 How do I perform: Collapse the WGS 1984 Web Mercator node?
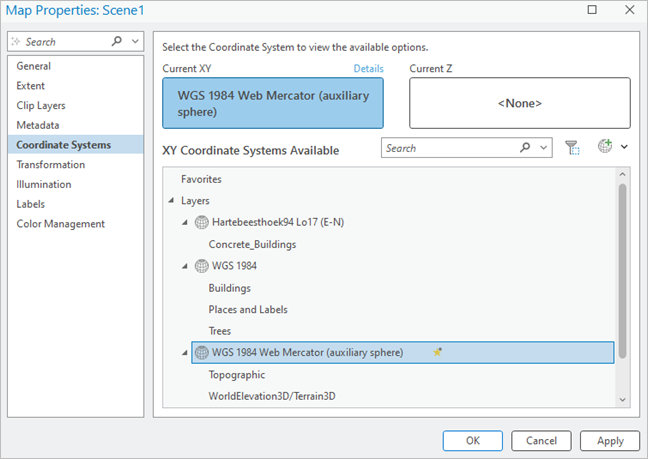click(x=185, y=353)
